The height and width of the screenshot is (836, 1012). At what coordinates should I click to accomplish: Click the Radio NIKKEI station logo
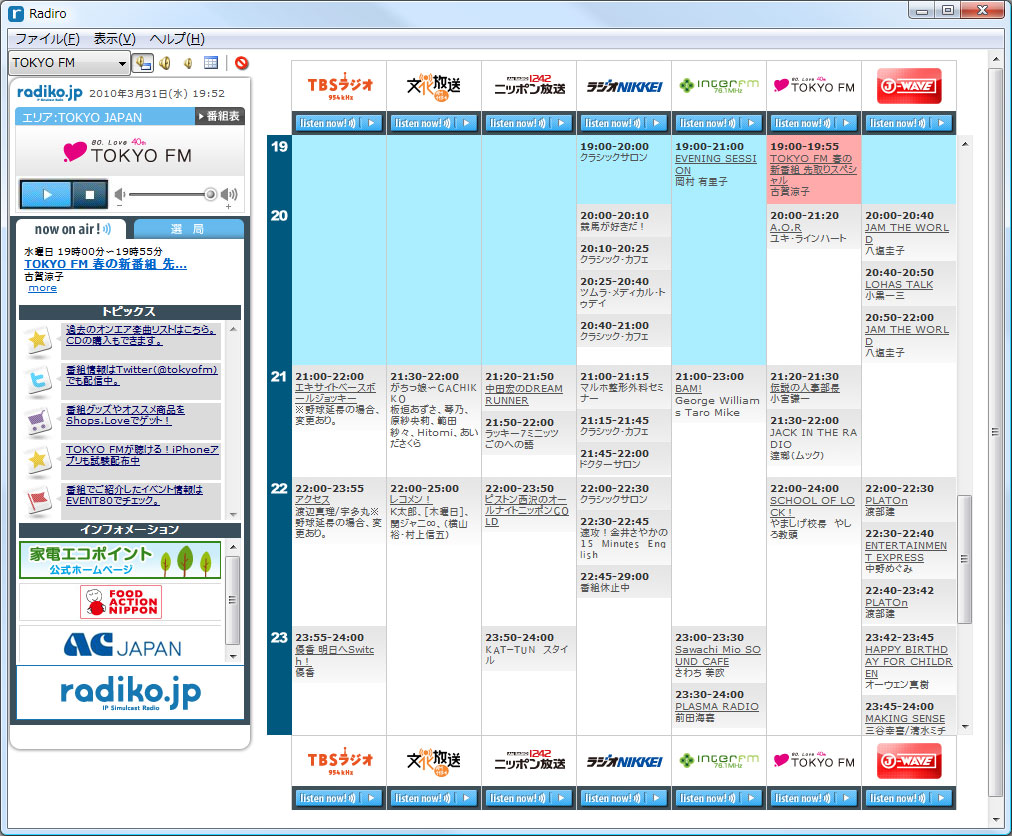click(623, 86)
